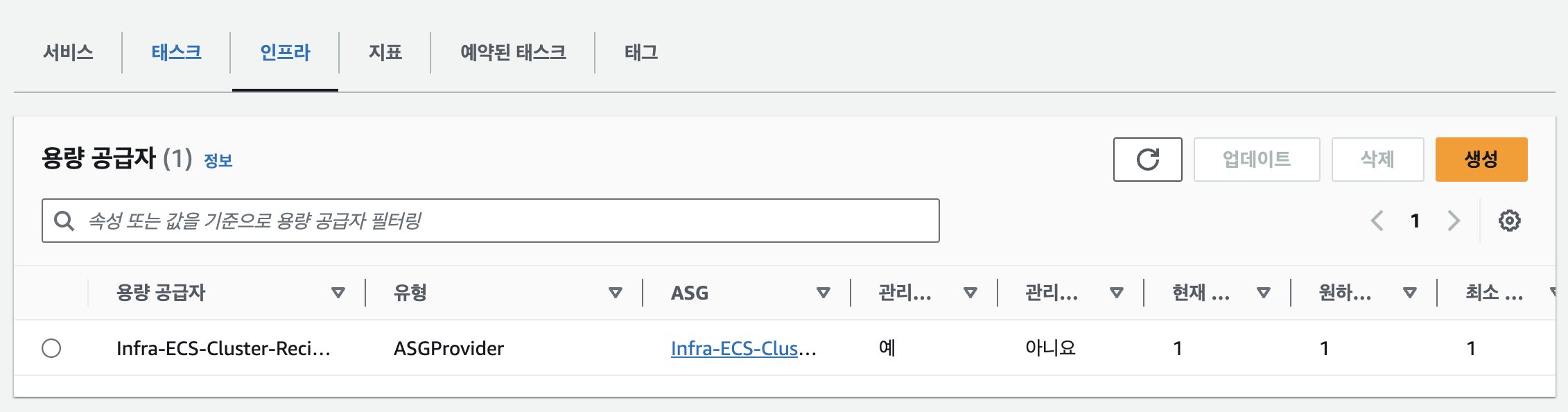Open the 관리 column sort dropdown arrow
The image size is (1568, 412).
(970, 293)
